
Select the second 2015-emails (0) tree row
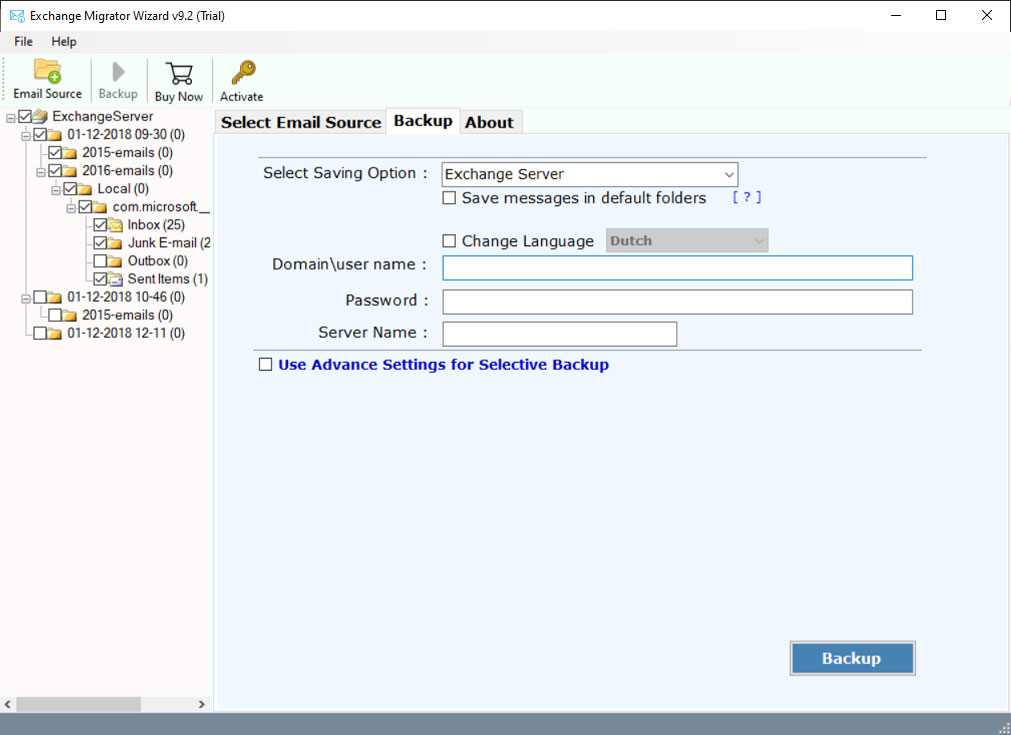tap(127, 315)
